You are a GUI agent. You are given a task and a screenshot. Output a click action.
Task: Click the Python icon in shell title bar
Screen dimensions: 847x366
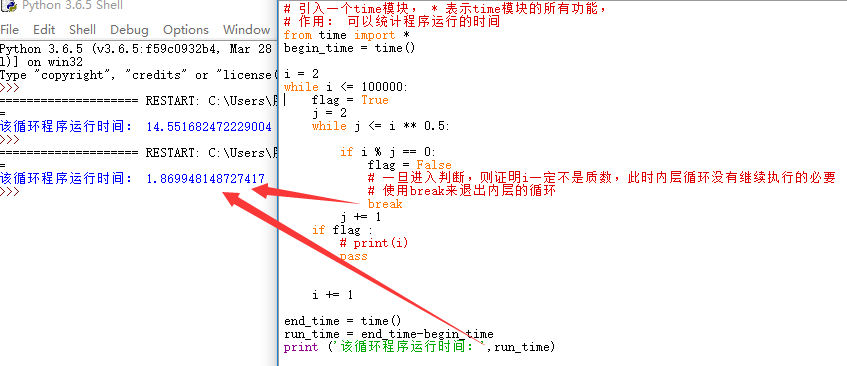(x=8, y=6)
